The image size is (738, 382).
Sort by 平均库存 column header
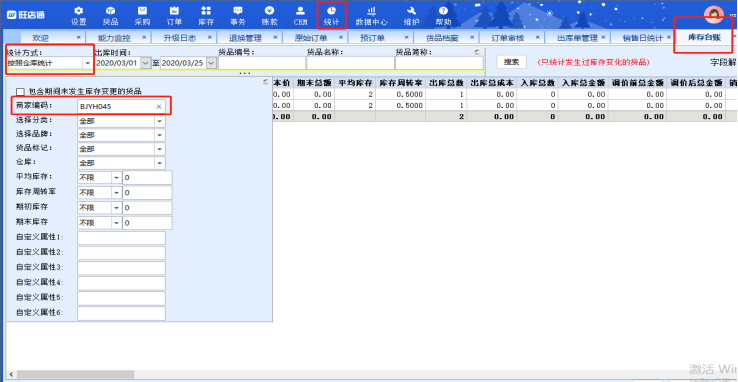coord(355,82)
